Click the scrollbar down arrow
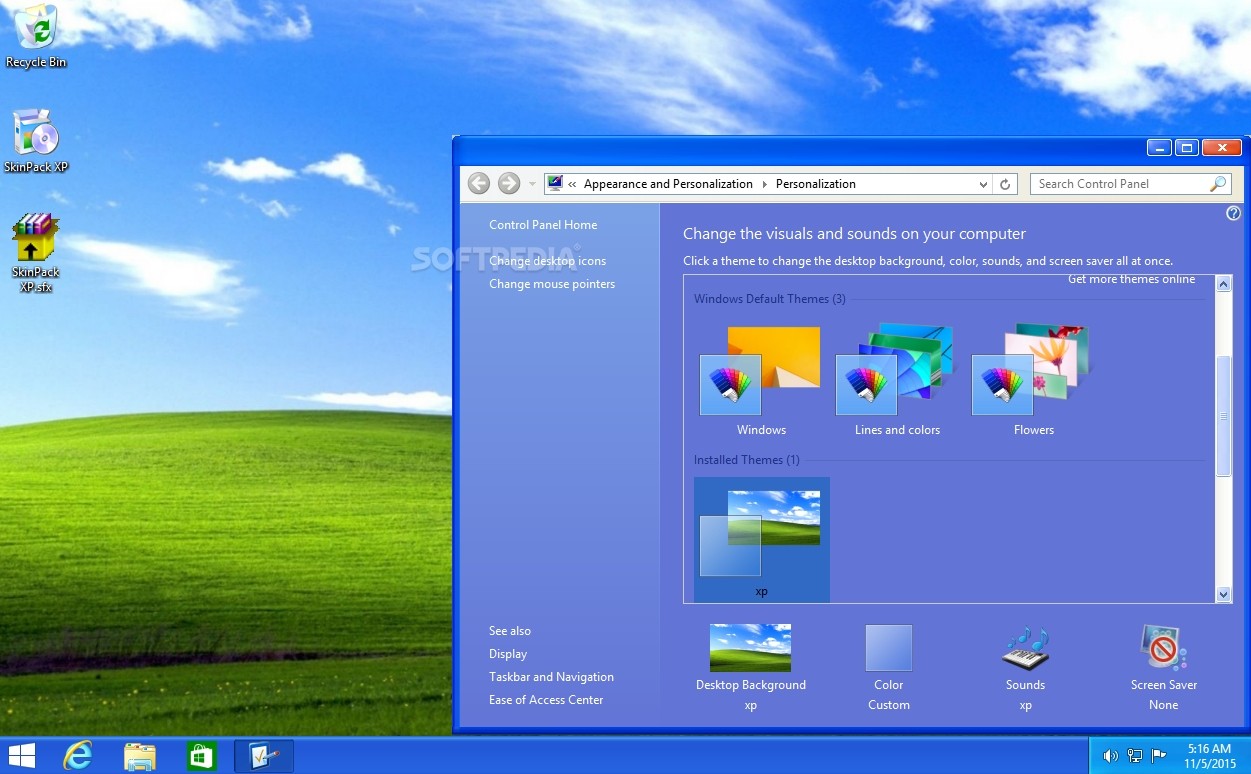1251x774 pixels. point(1223,594)
